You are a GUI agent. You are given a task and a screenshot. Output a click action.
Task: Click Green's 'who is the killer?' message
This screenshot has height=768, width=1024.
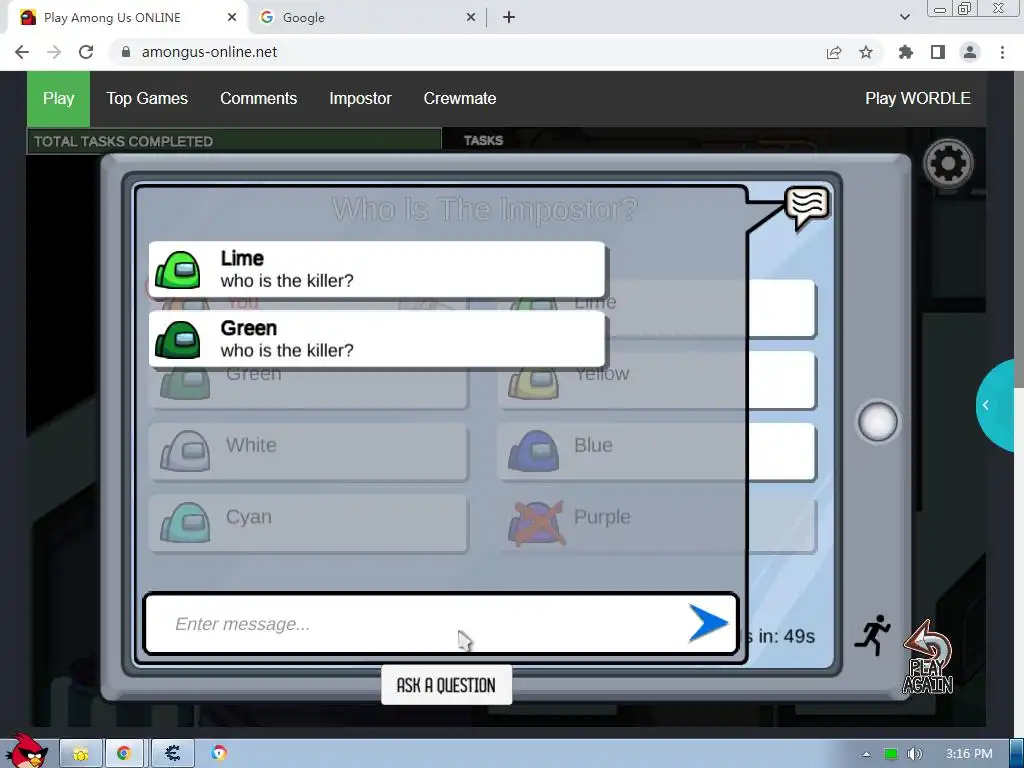pyautogui.click(x=287, y=351)
